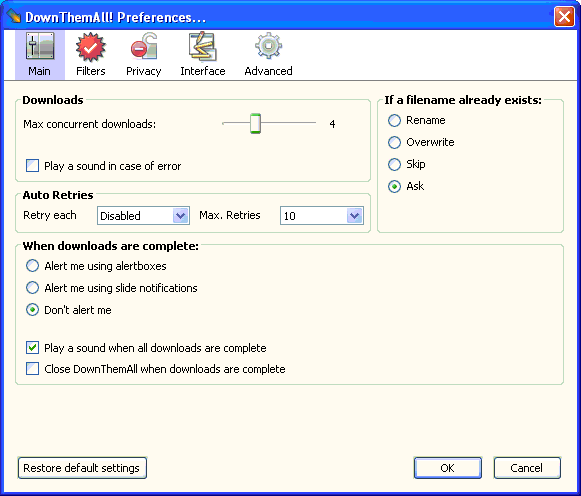Click Restore default settings button
This screenshot has height=496, width=581.
82,468
